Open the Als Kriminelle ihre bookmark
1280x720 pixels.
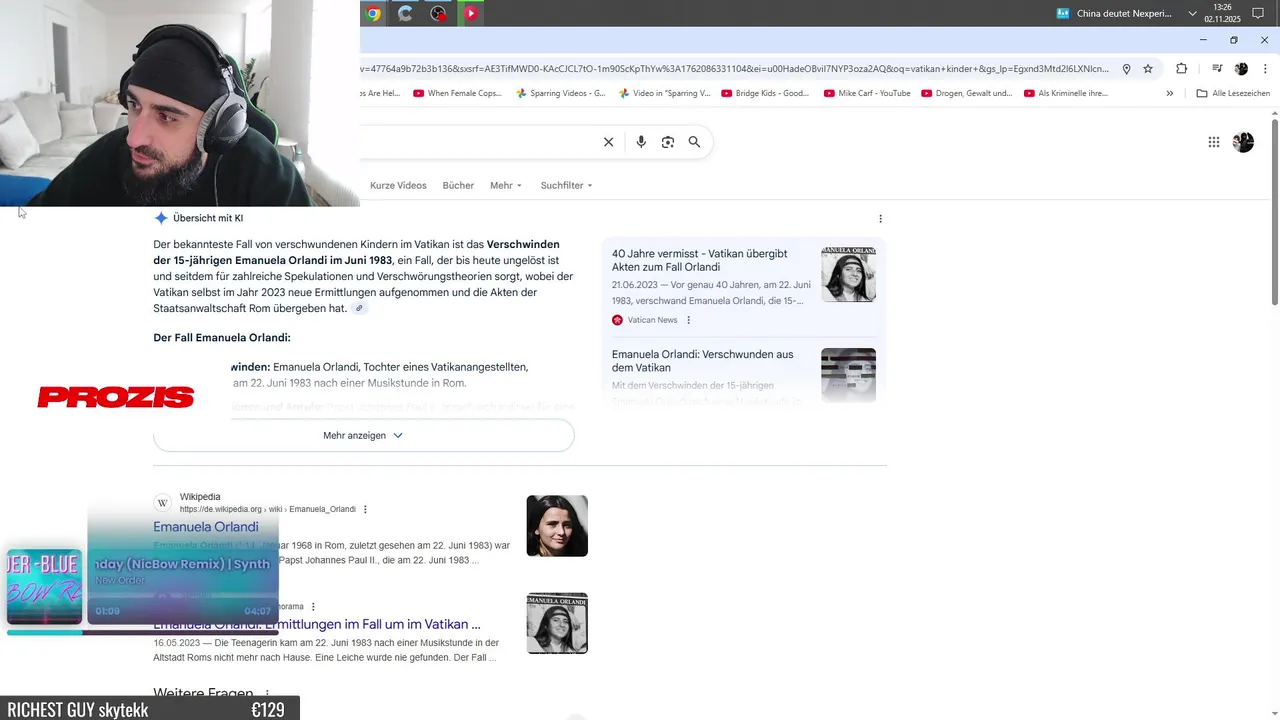1065,93
